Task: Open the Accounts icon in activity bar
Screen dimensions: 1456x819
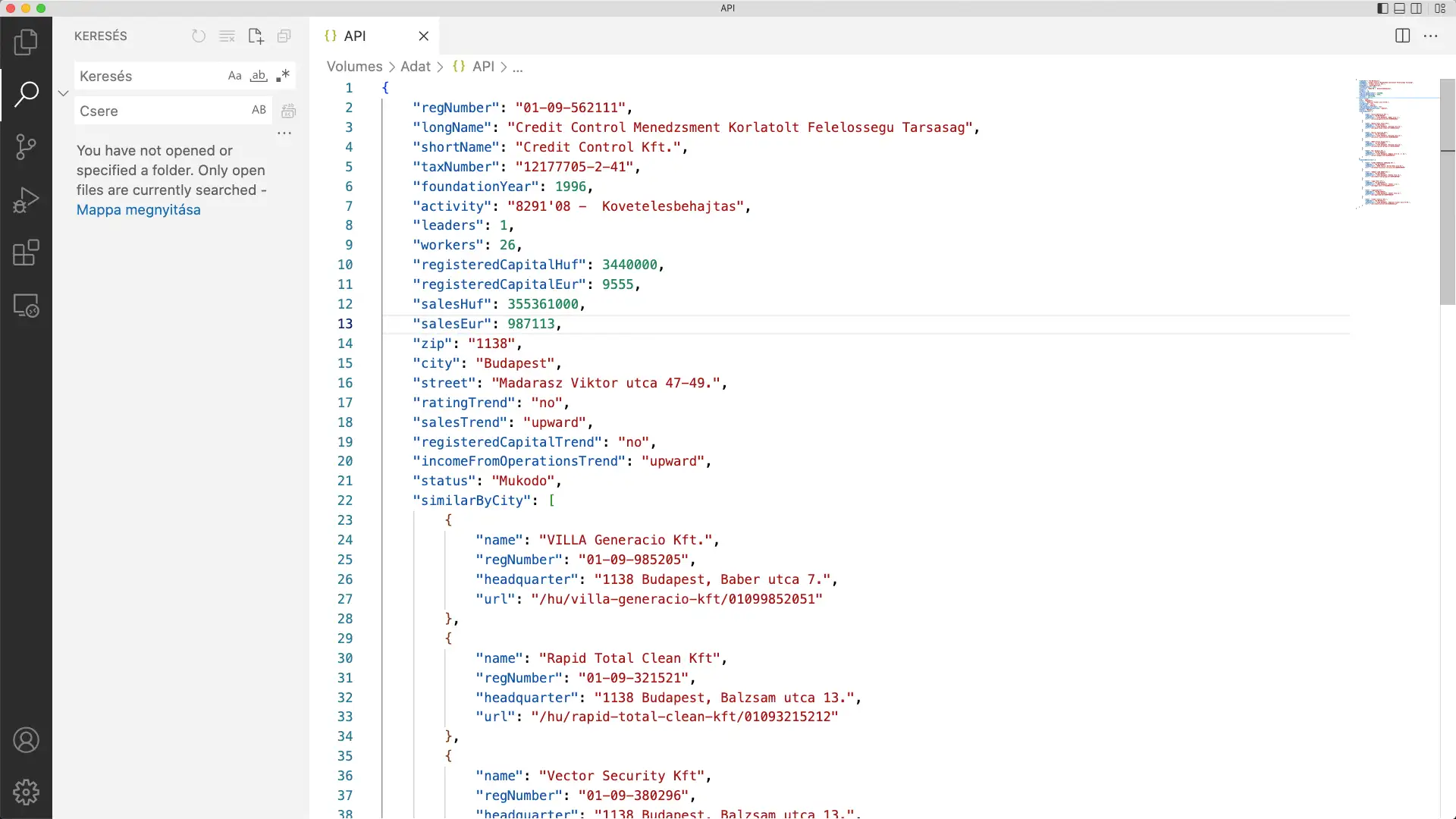Action: tap(27, 740)
